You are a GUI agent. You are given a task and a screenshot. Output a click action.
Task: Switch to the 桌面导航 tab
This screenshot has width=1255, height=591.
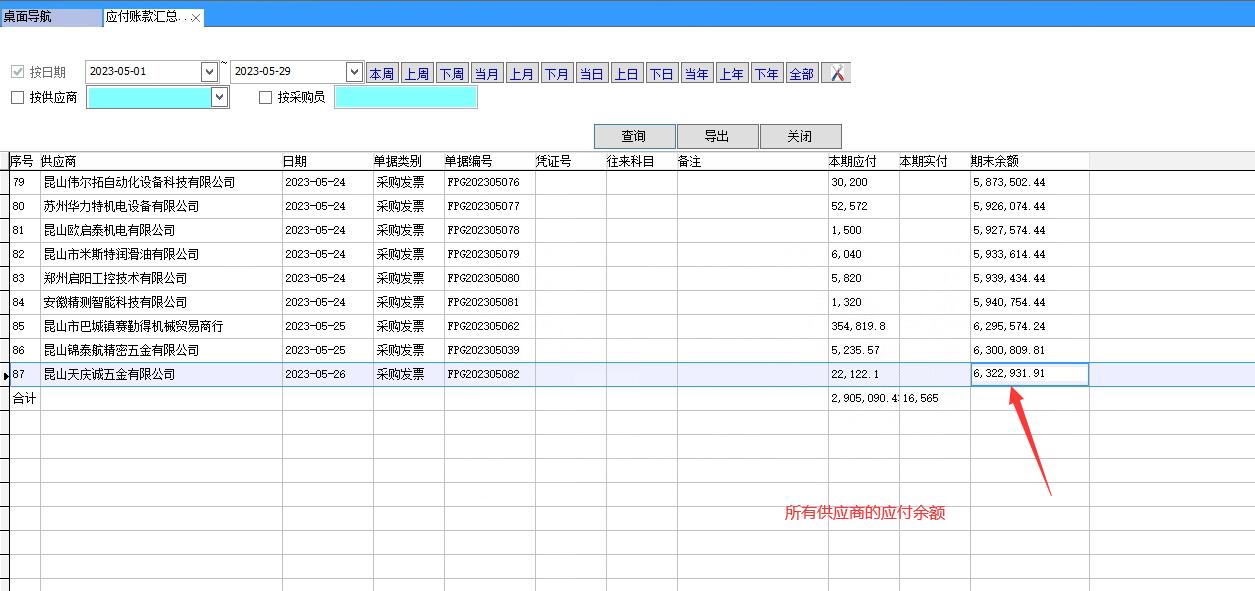click(x=28, y=18)
